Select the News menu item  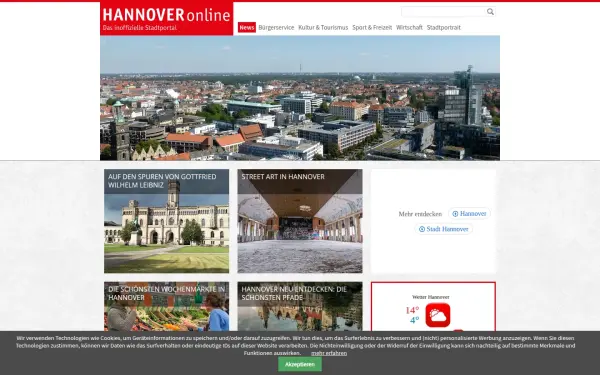(x=247, y=28)
